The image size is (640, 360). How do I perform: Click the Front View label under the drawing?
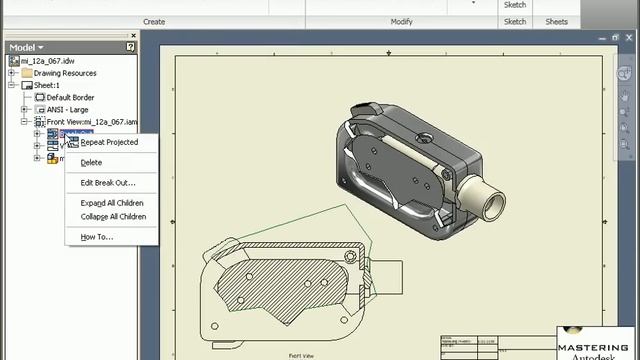click(301, 356)
